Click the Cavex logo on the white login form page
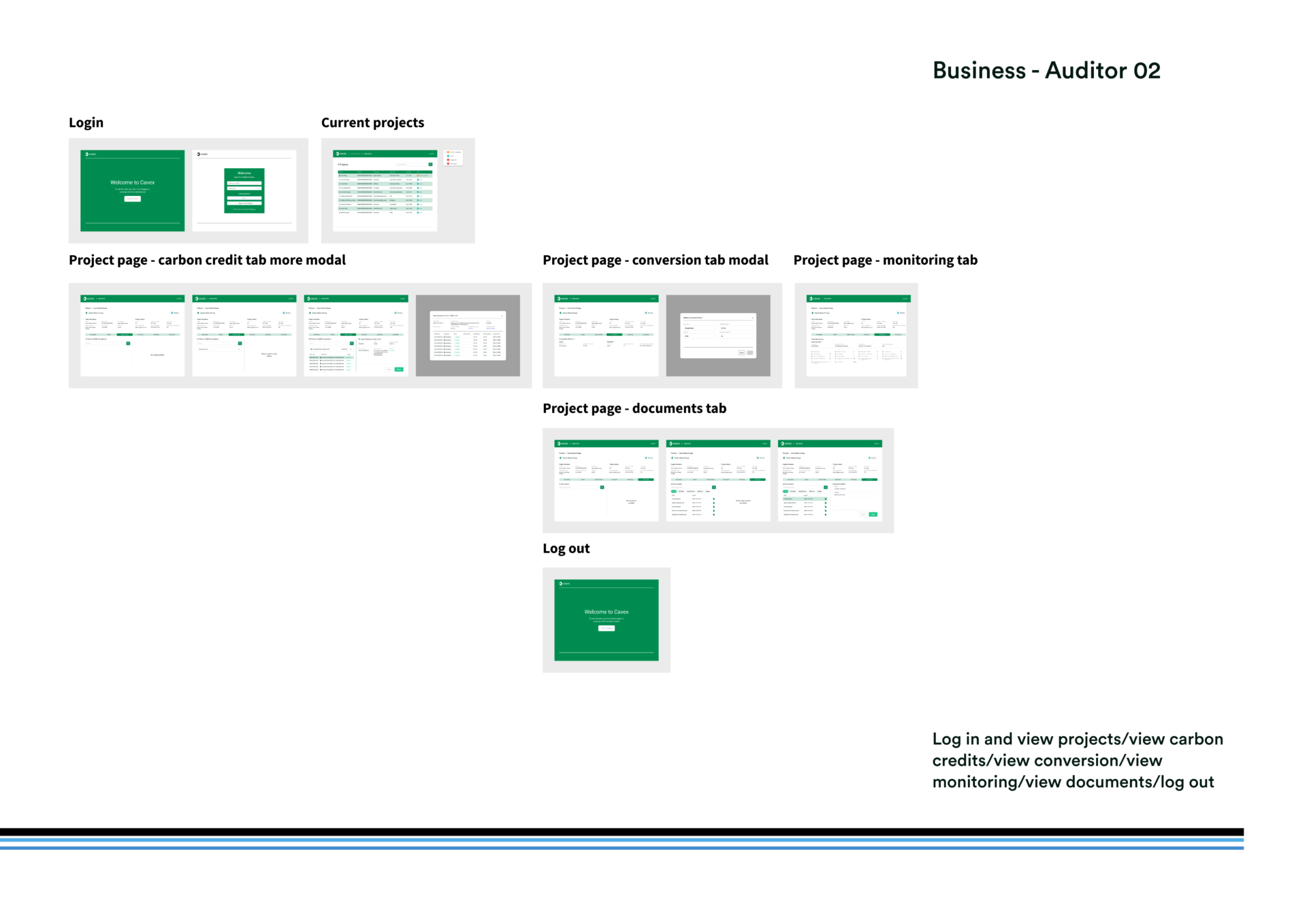Image resolution: width=1307 pixels, height=924 pixels. (x=202, y=154)
